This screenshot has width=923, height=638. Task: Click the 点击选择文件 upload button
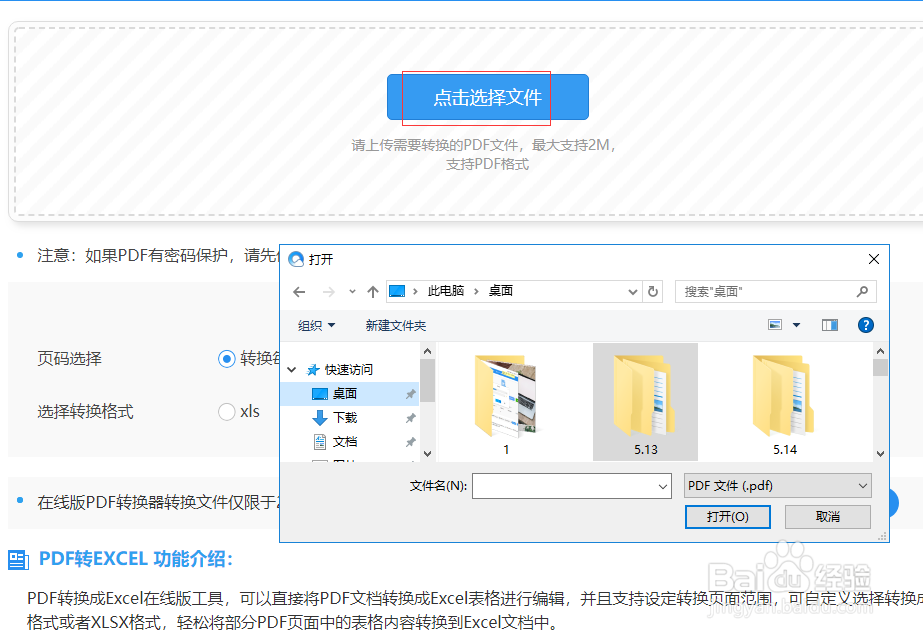click(487, 97)
